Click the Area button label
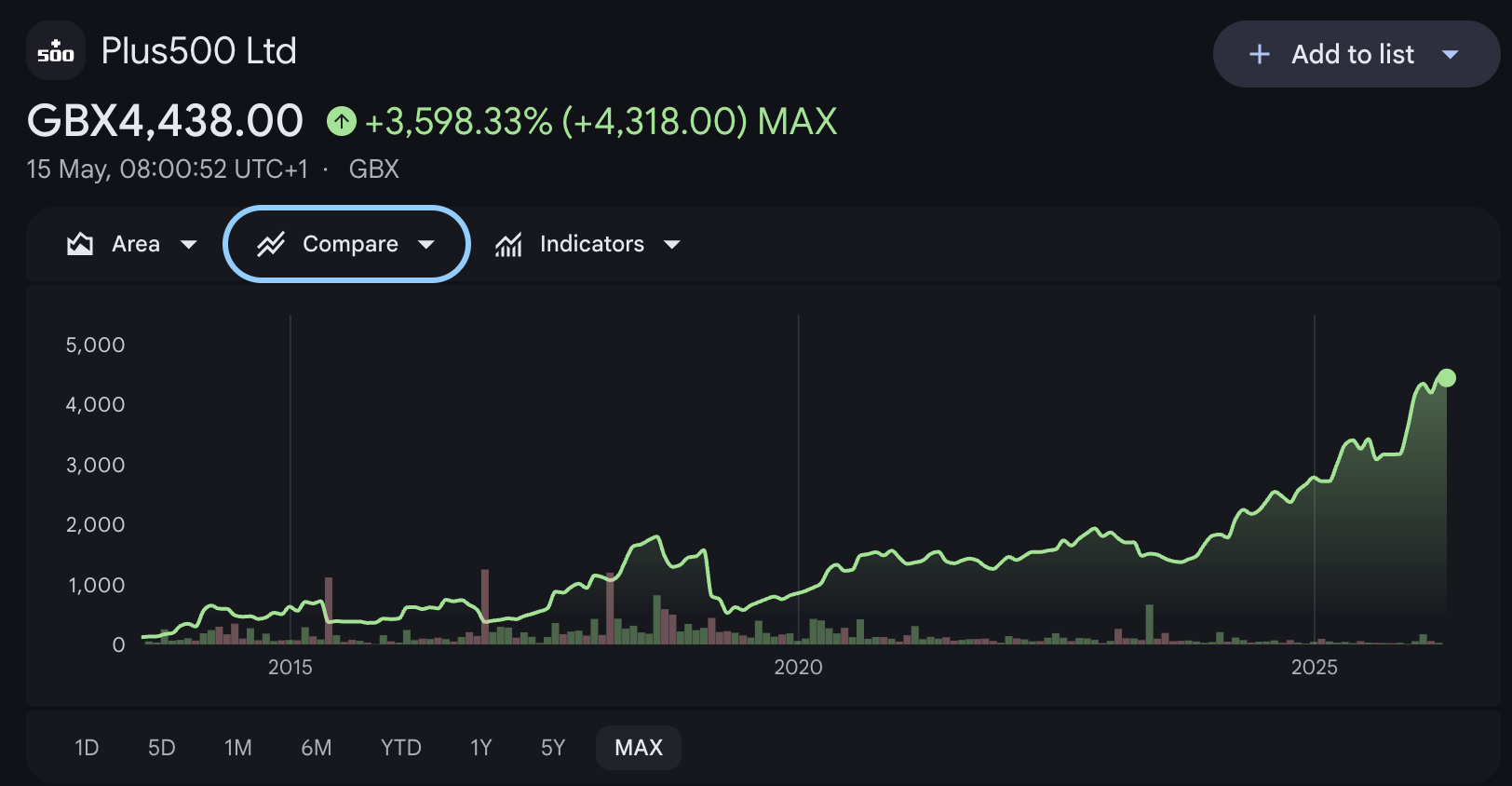Viewport: 1512px width, 786px height. (136, 244)
